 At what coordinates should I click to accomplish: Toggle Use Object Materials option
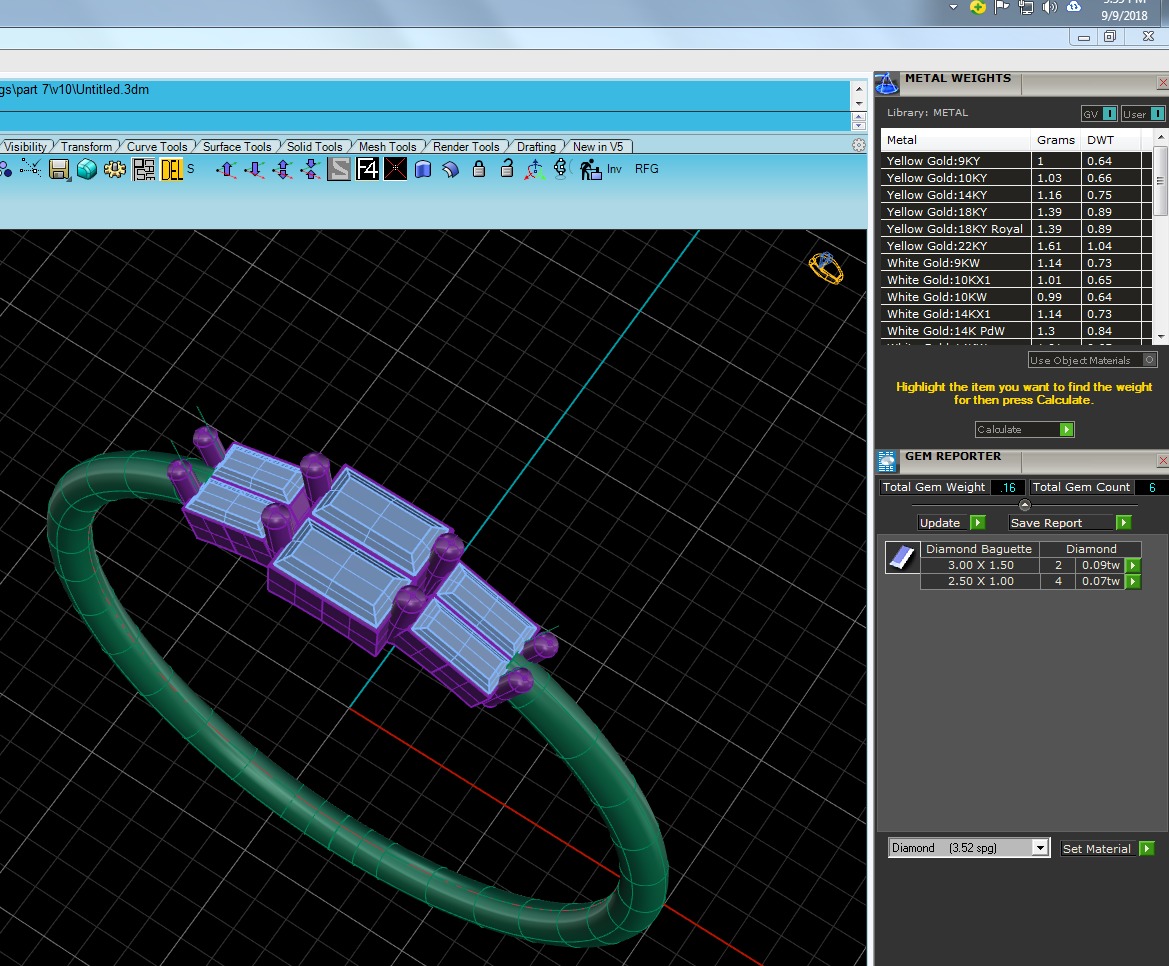tap(1092, 360)
